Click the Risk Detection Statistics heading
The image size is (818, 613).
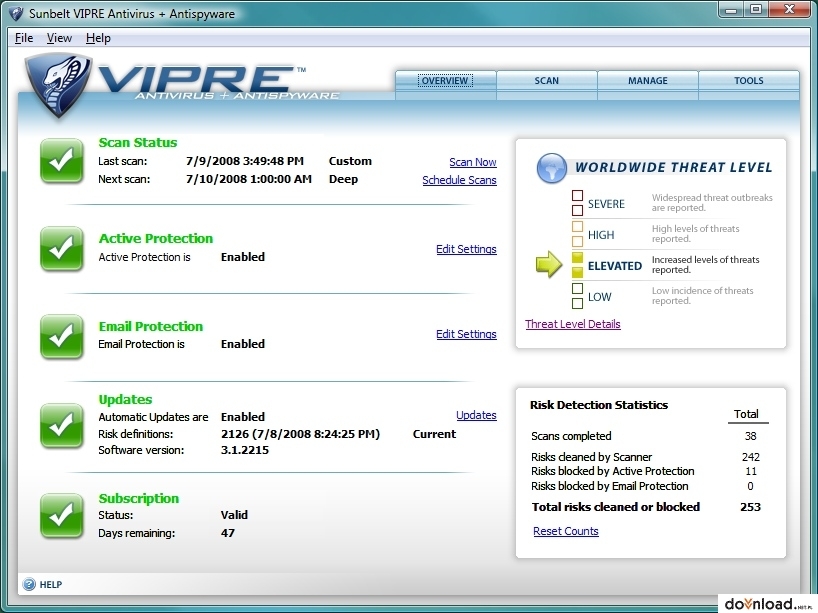point(599,405)
